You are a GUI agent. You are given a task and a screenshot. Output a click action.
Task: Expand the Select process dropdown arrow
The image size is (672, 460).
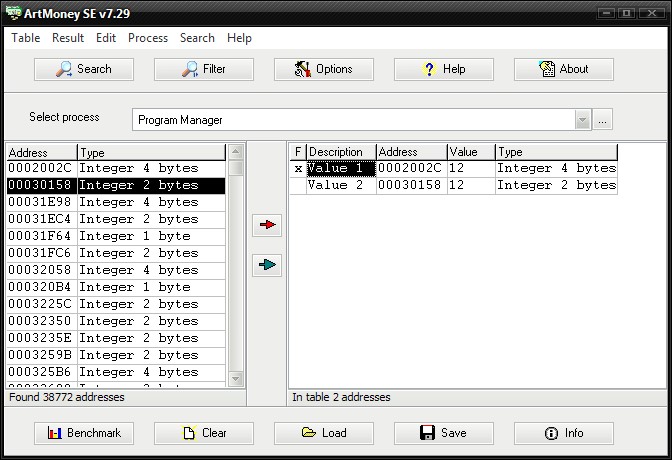coord(582,120)
